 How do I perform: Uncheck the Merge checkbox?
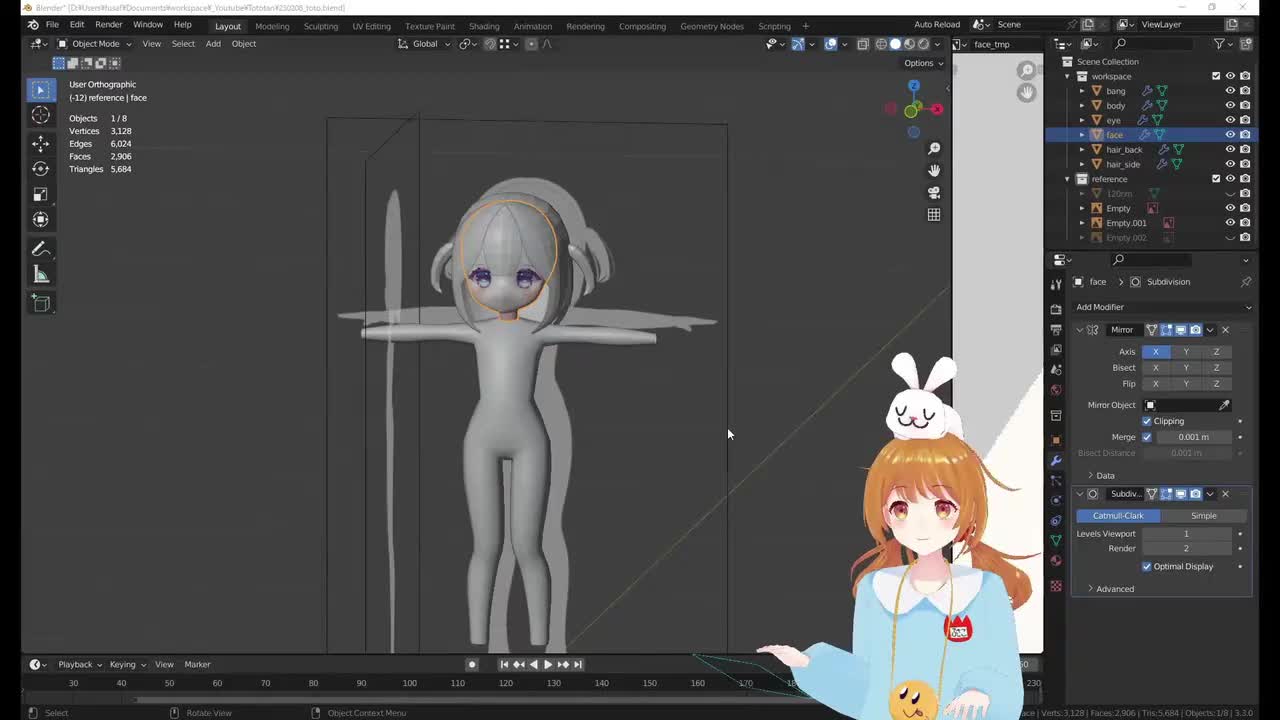click(x=1147, y=437)
